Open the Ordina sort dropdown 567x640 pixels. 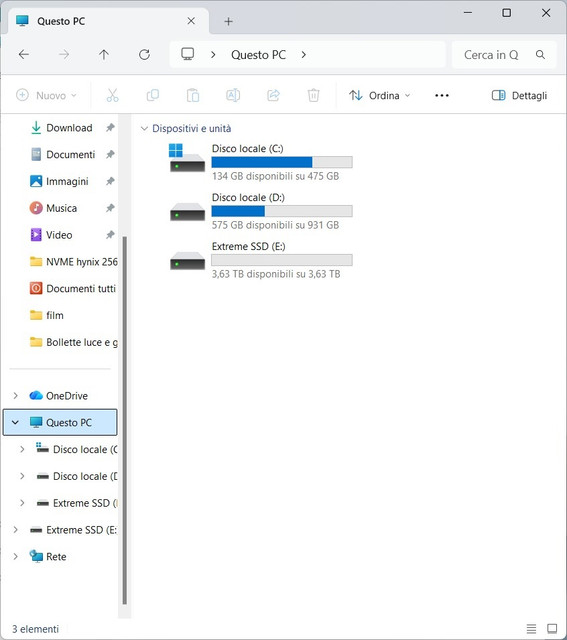[x=379, y=96]
